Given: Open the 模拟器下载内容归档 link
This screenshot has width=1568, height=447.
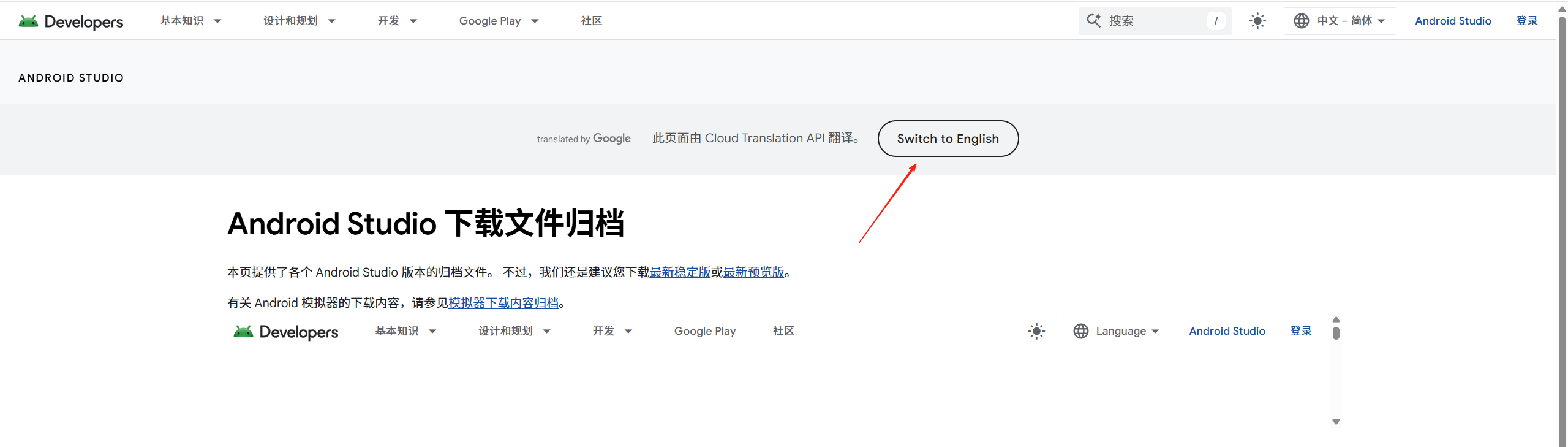Looking at the screenshot, I should [503, 303].
